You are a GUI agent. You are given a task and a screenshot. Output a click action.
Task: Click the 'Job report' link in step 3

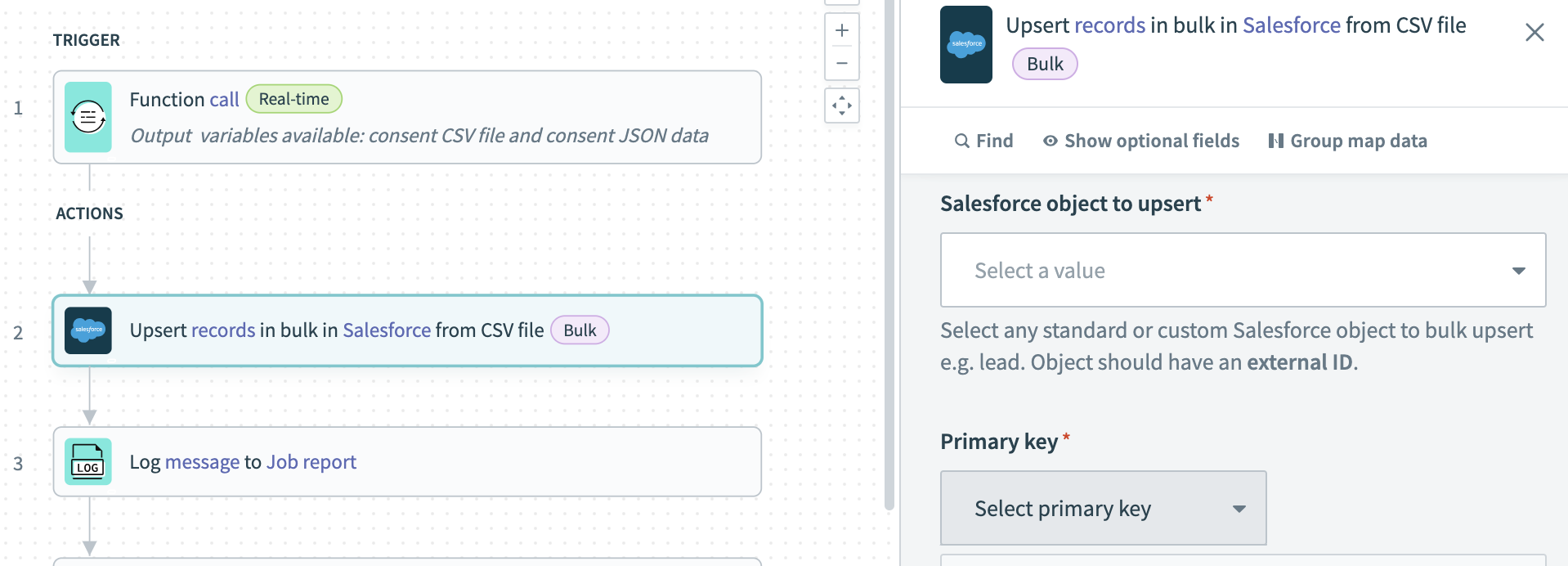tap(311, 462)
